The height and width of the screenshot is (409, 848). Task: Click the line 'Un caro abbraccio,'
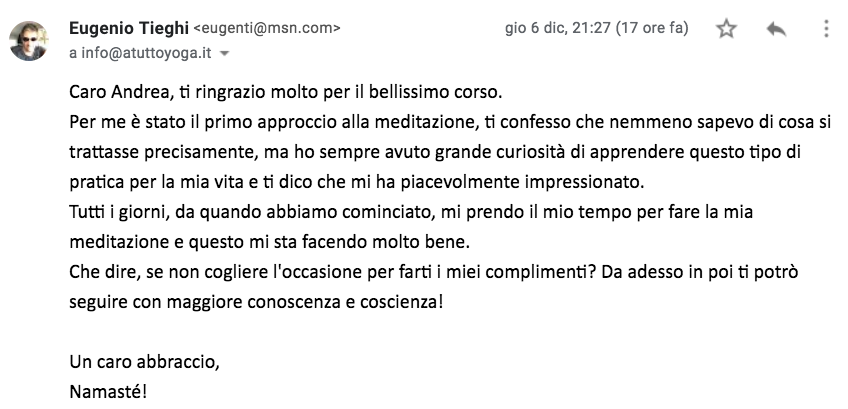[144, 362]
